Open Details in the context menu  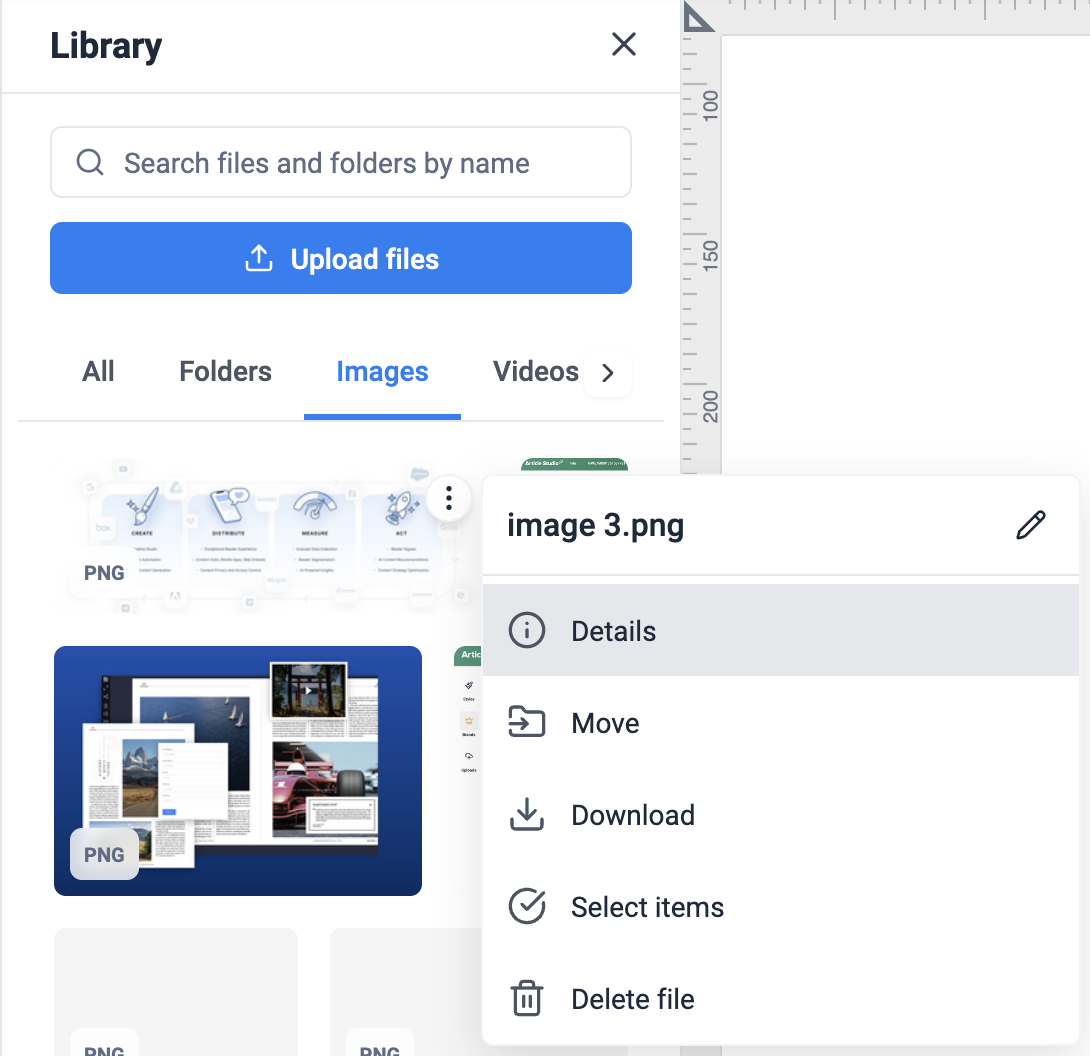[613, 631]
